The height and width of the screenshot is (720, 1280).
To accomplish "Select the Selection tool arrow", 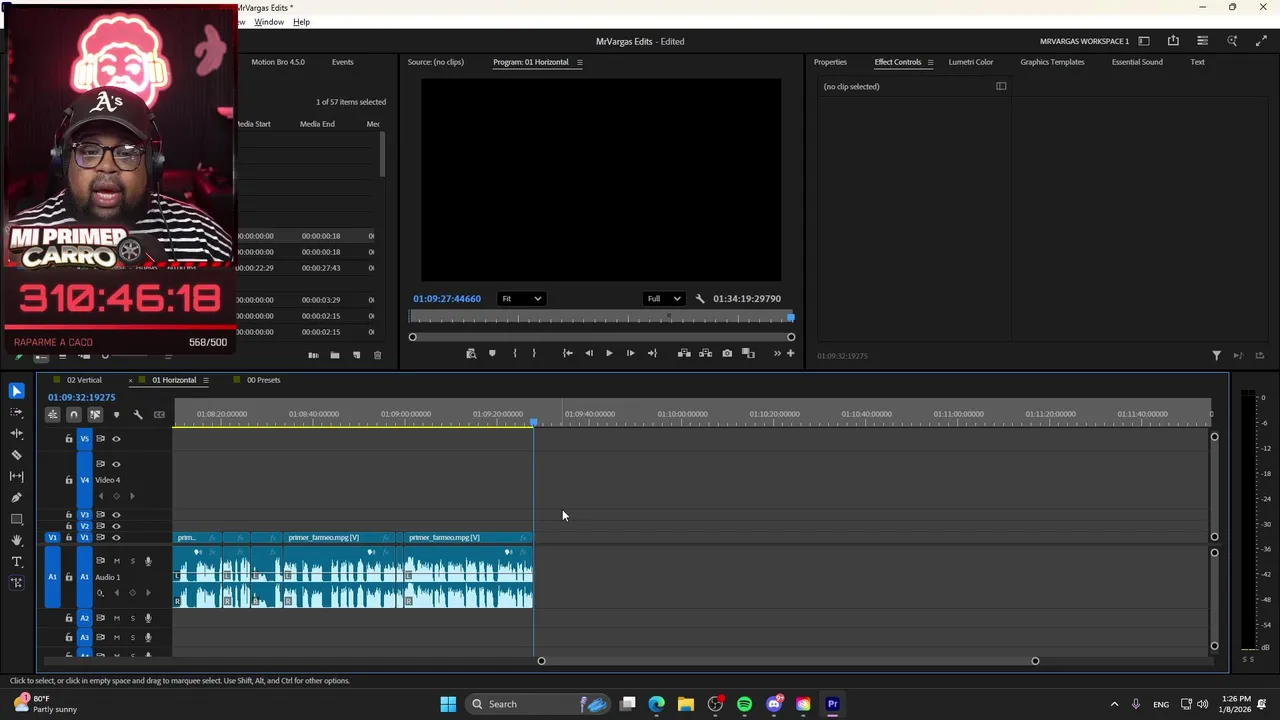I will pos(16,391).
